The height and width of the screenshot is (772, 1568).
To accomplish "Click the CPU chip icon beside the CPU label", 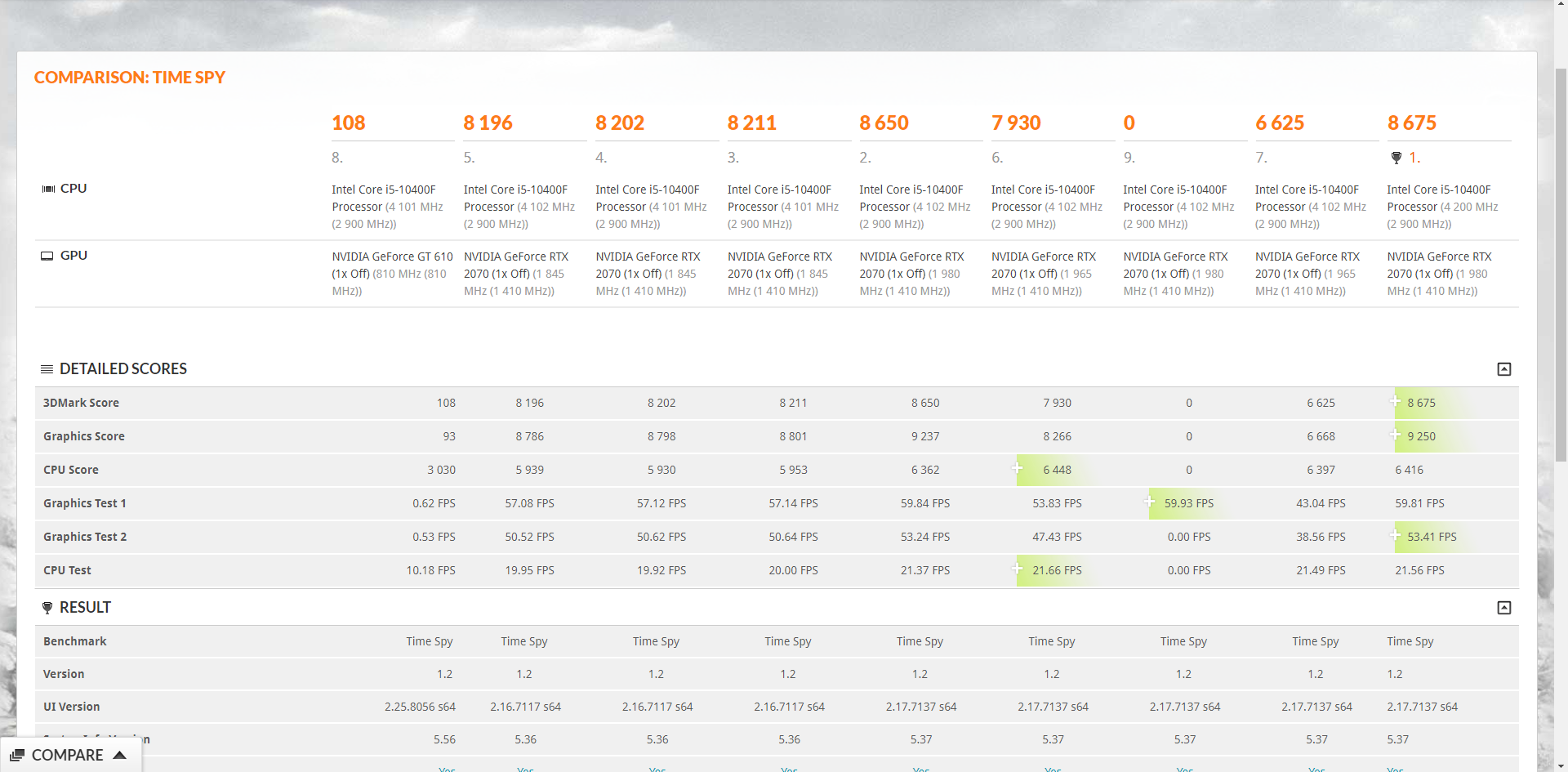I will [x=48, y=189].
